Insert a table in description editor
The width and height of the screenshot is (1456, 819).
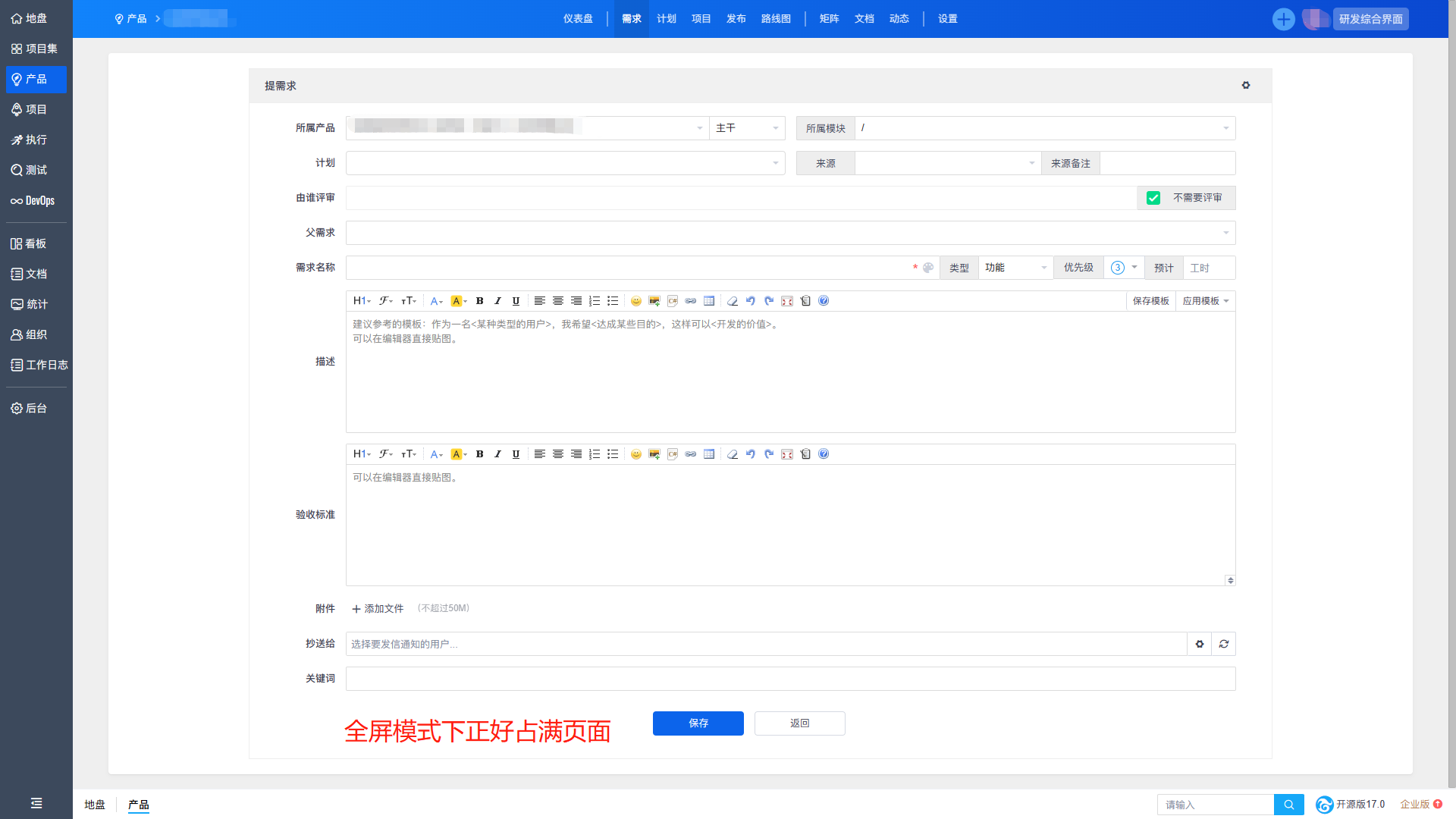coord(708,301)
